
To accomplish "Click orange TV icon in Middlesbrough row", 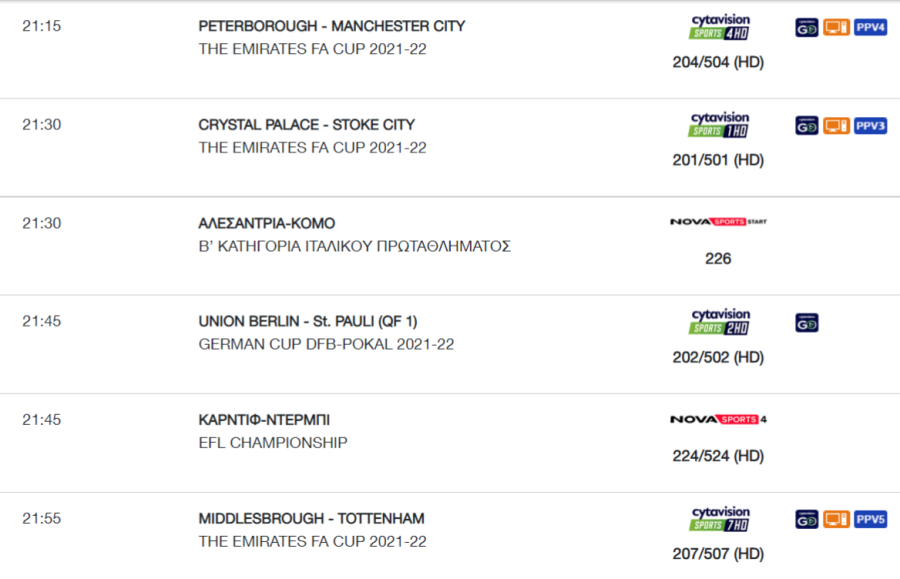I will (x=836, y=519).
